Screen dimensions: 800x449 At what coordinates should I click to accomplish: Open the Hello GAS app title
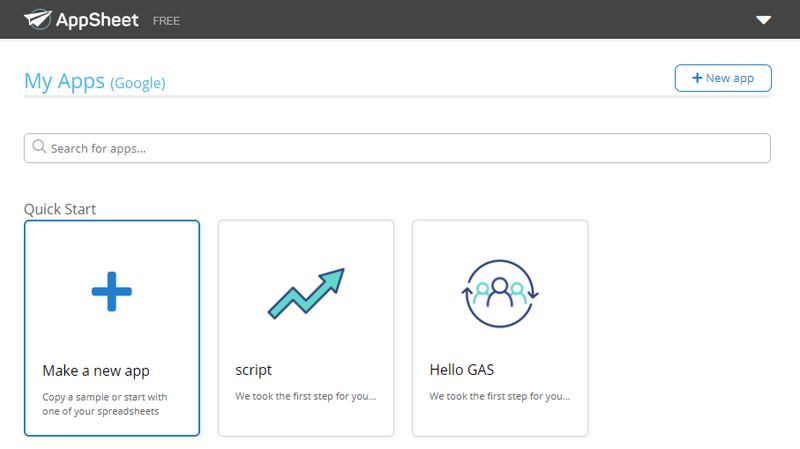[x=462, y=370]
